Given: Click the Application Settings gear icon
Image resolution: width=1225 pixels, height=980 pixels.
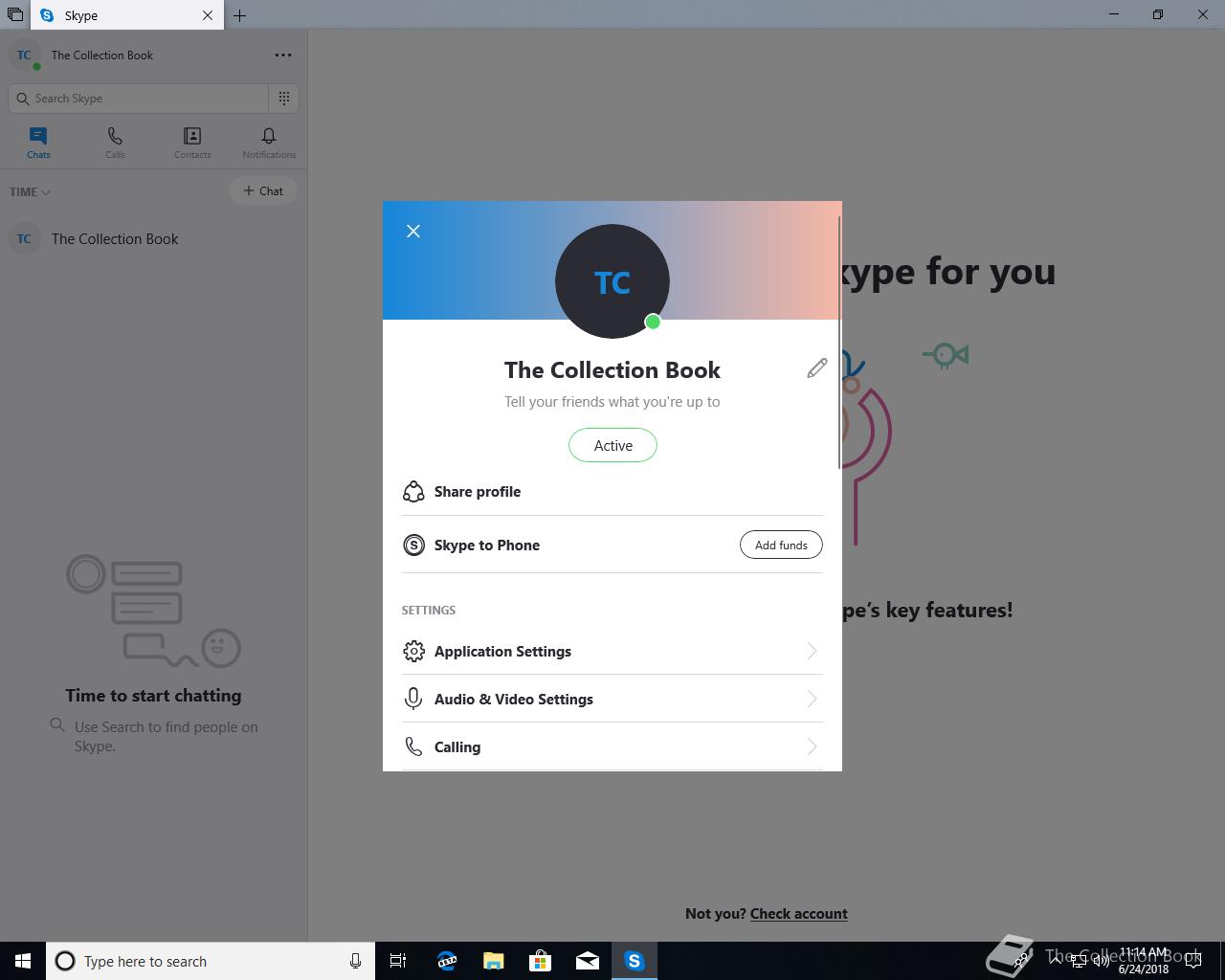Looking at the screenshot, I should (413, 651).
